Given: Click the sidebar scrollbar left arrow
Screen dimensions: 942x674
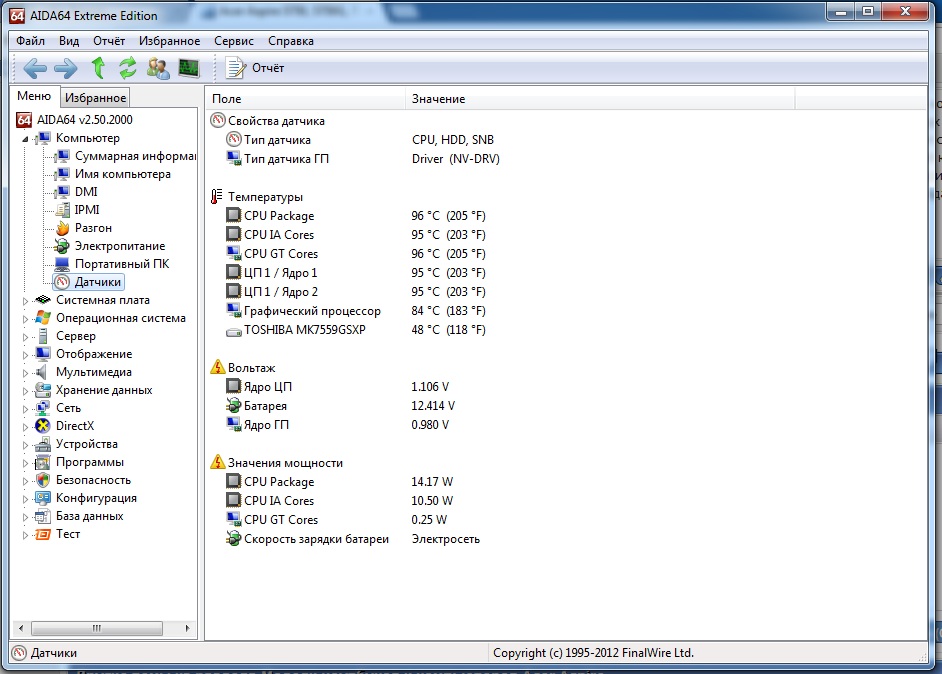Looking at the screenshot, I should coord(21,628).
